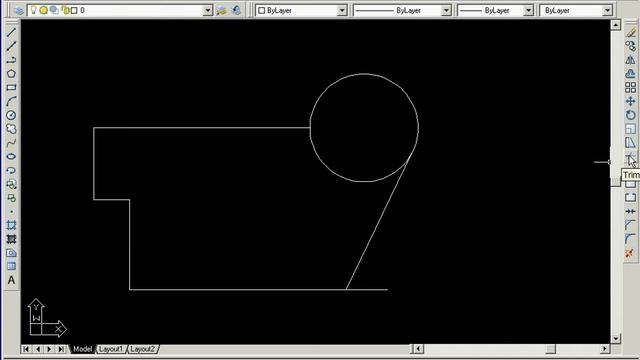Select the Polygon tool
Viewport: 640px width, 360px height.
(11, 74)
